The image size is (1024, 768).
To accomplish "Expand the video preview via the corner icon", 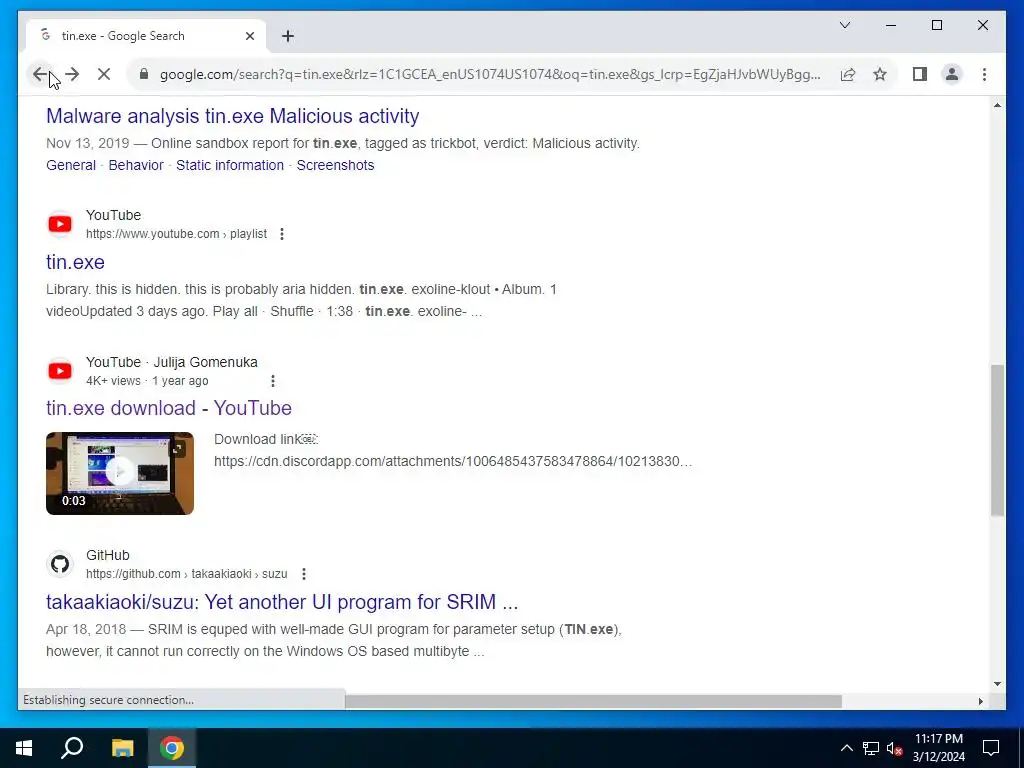I will [x=178, y=449].
